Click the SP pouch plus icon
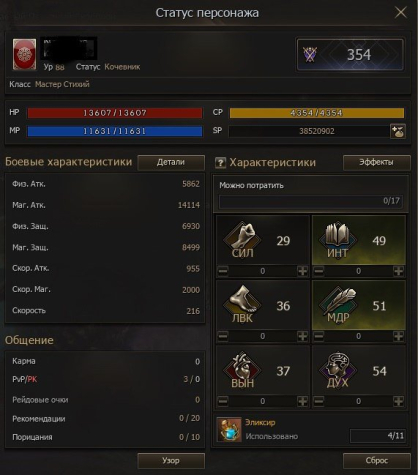 398,131
